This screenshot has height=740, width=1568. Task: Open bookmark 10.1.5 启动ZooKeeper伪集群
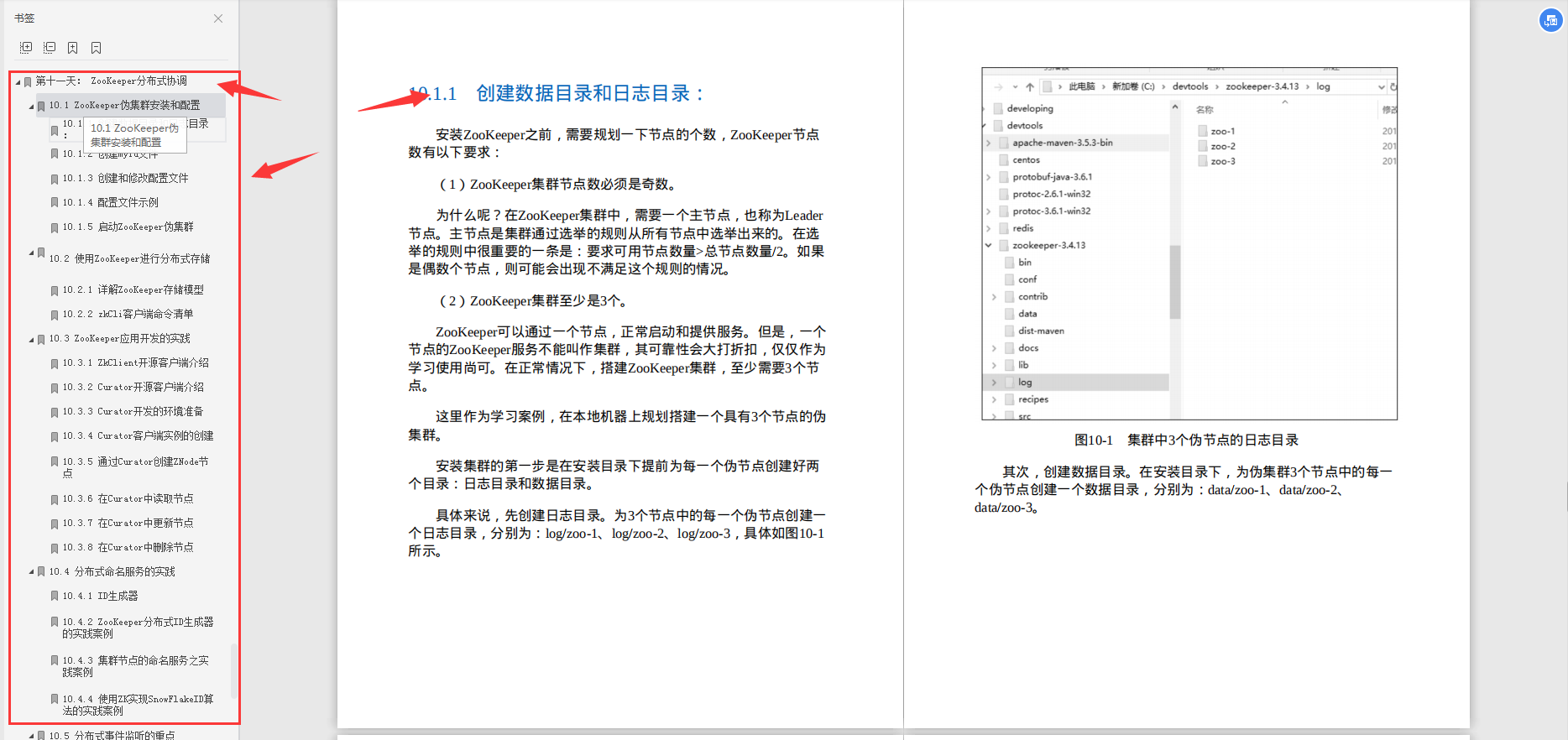click(128, 227)
